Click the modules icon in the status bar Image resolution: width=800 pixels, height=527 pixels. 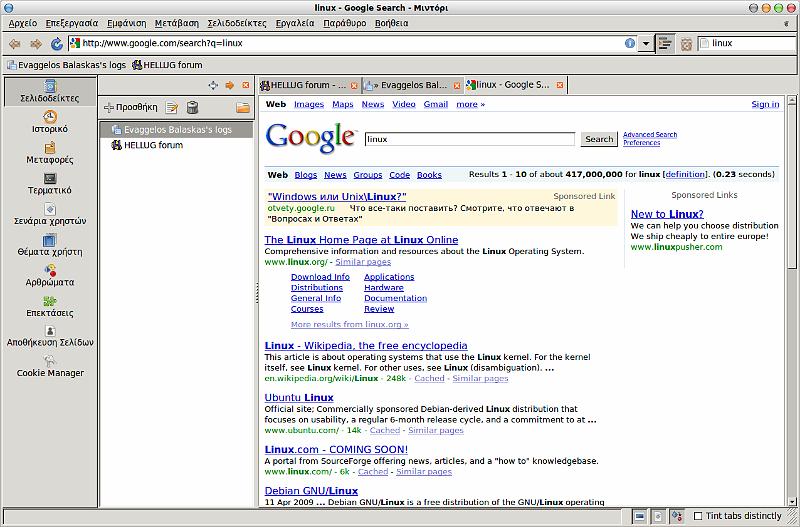[677, 516]
